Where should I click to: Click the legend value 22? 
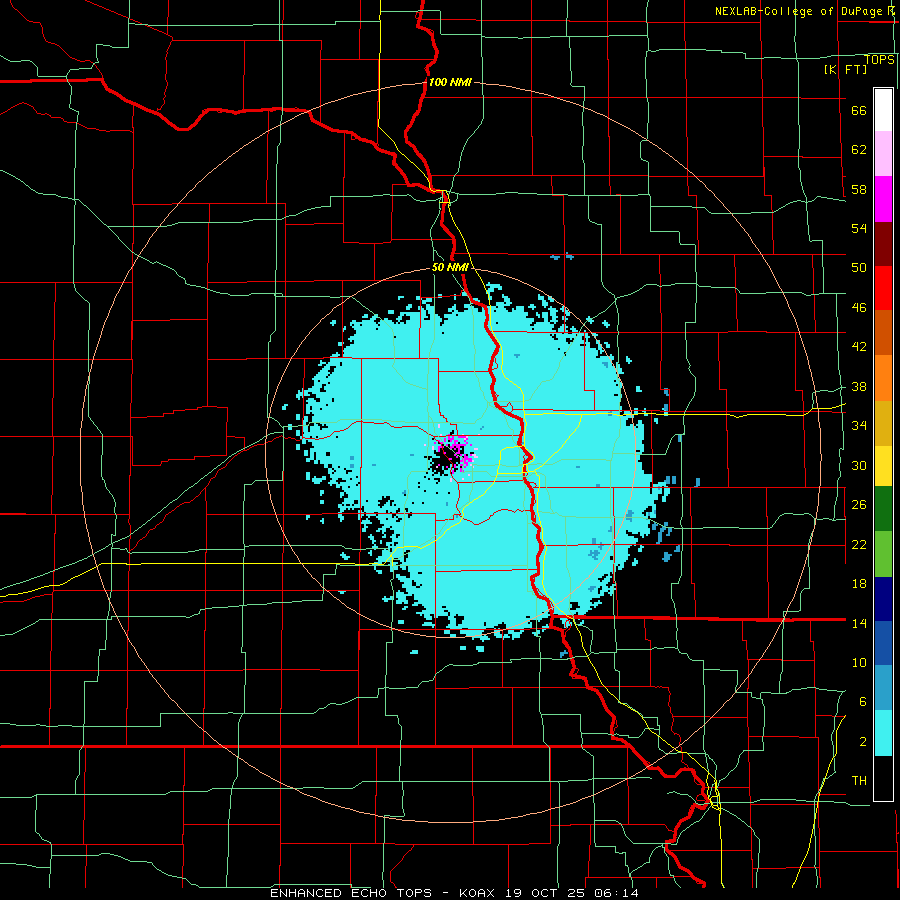859,544
